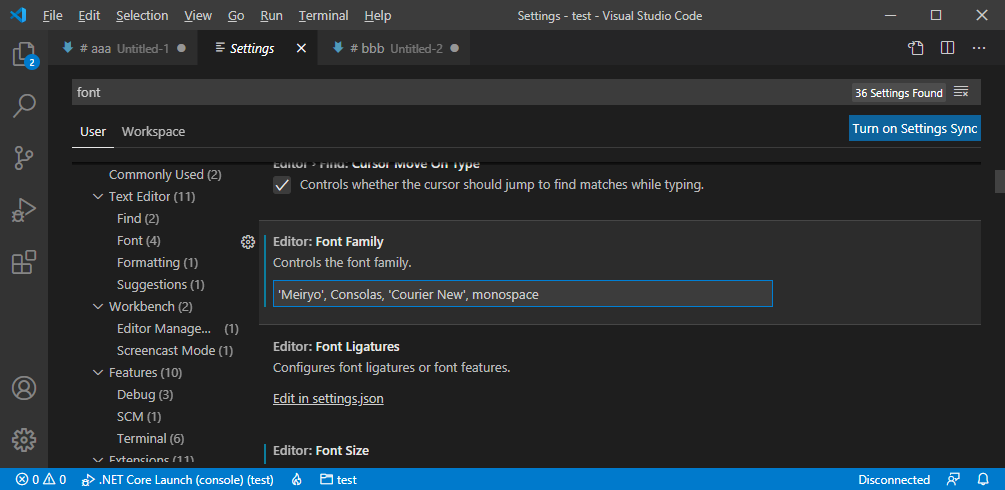Open the More Actions ellipsis menu

[979, 48]
